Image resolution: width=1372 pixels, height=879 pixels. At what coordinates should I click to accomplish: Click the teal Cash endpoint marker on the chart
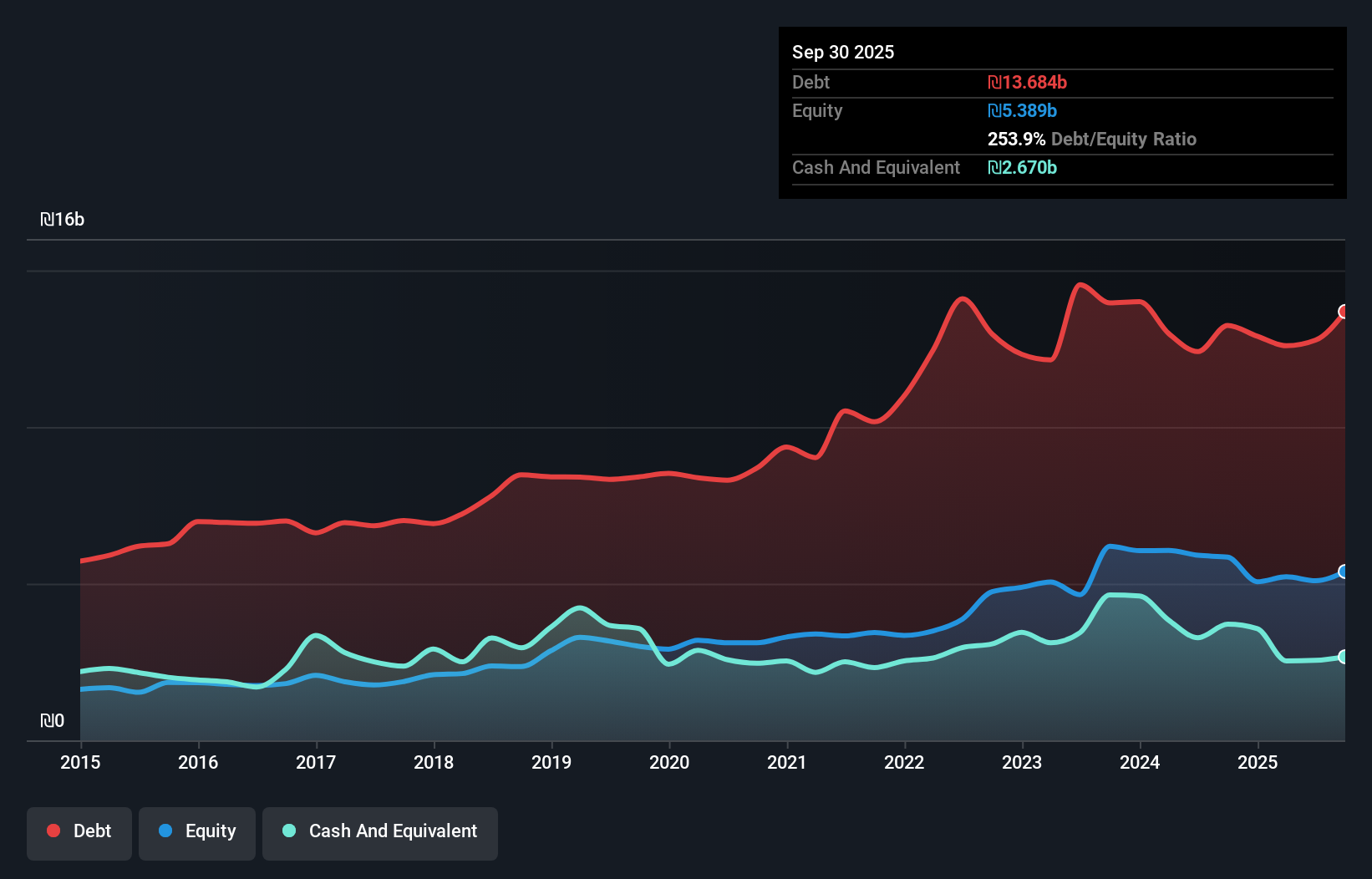pyautogui.click(x=1344, y=657)
